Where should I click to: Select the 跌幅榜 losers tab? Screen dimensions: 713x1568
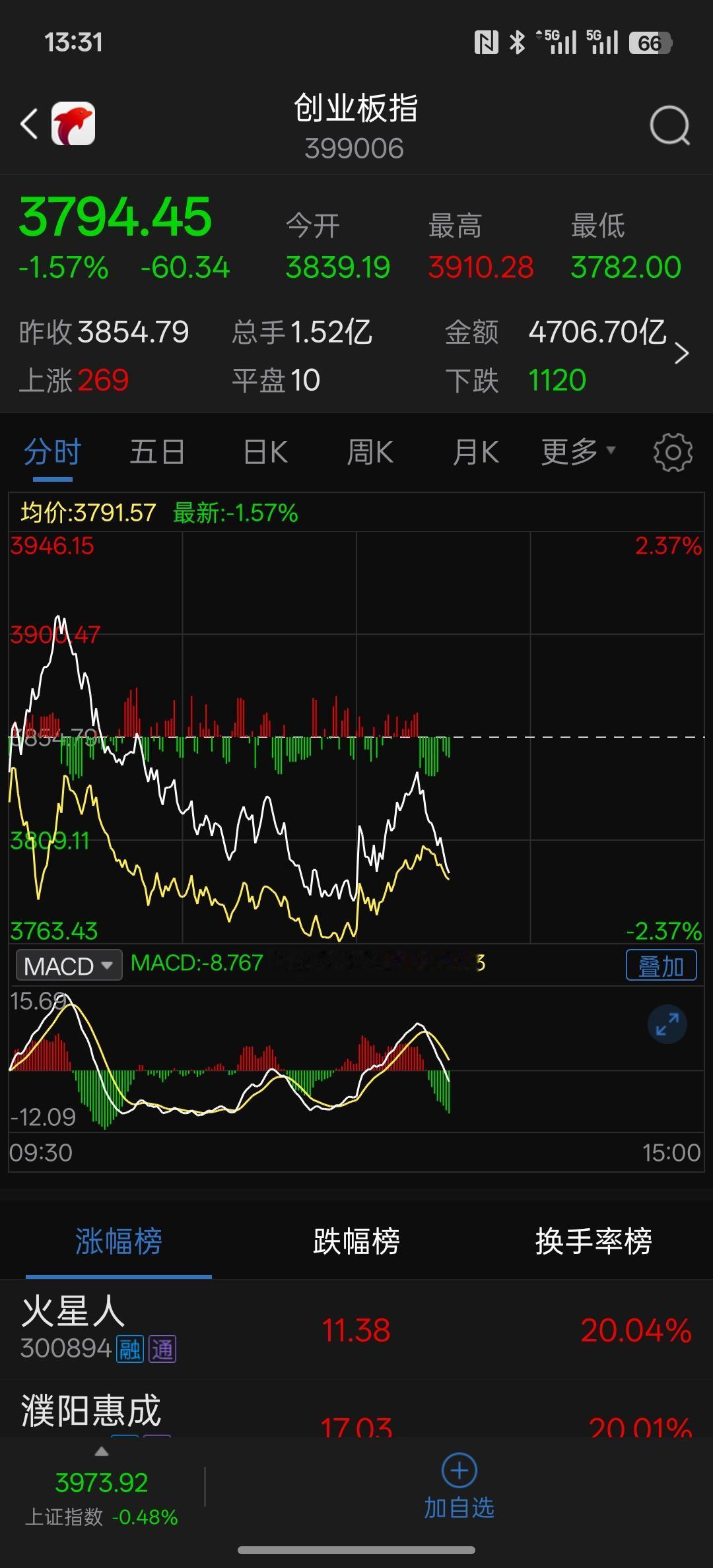point(356,1241)
